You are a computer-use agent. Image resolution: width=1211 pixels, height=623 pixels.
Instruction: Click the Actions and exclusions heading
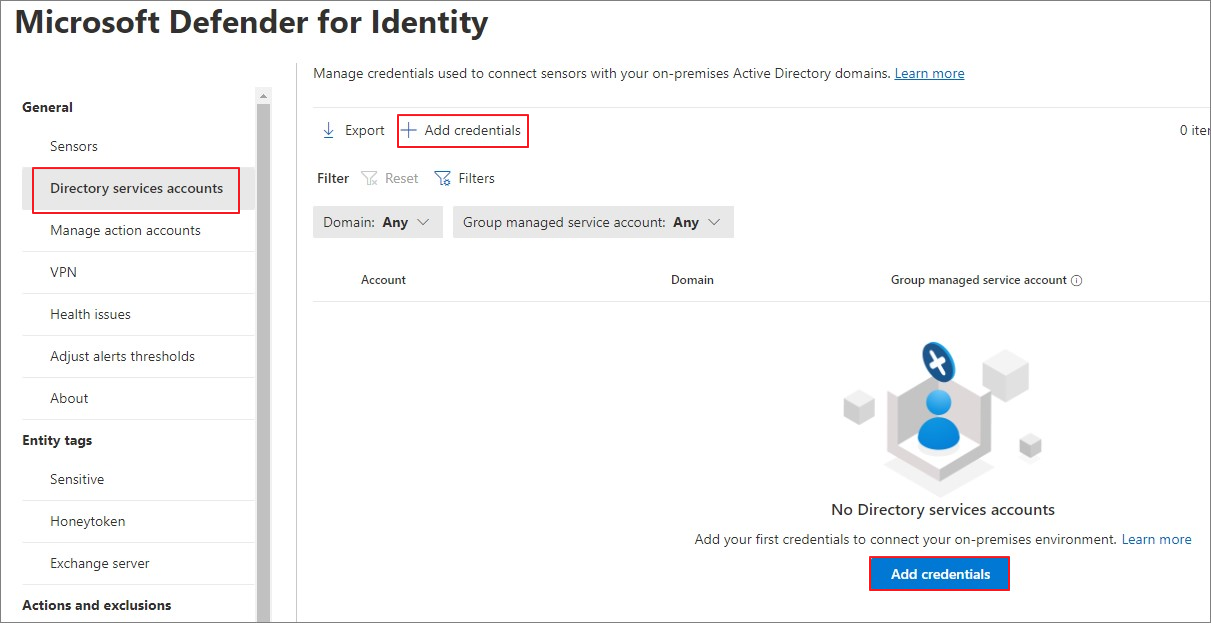[97, 605]
